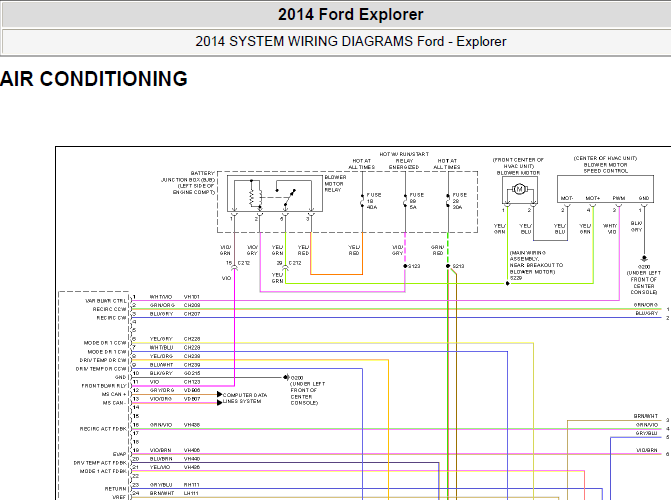Click the "RECIRC ACT FDBK" pin label

[103, 429]
